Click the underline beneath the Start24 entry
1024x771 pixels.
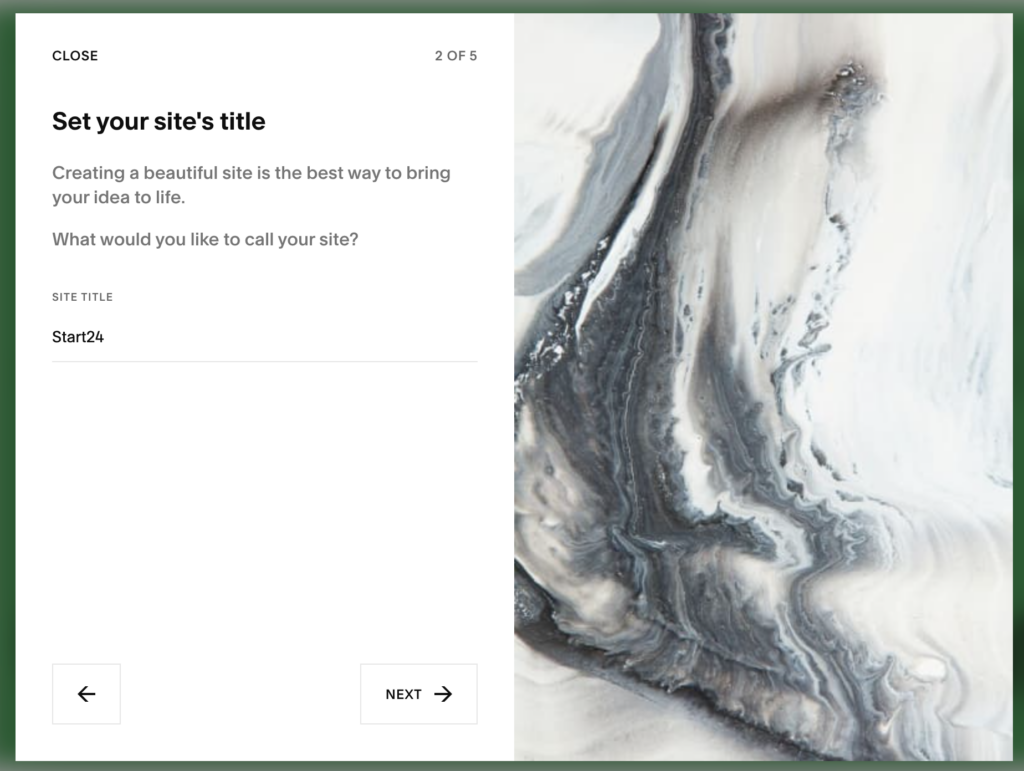tap(264, 361)
